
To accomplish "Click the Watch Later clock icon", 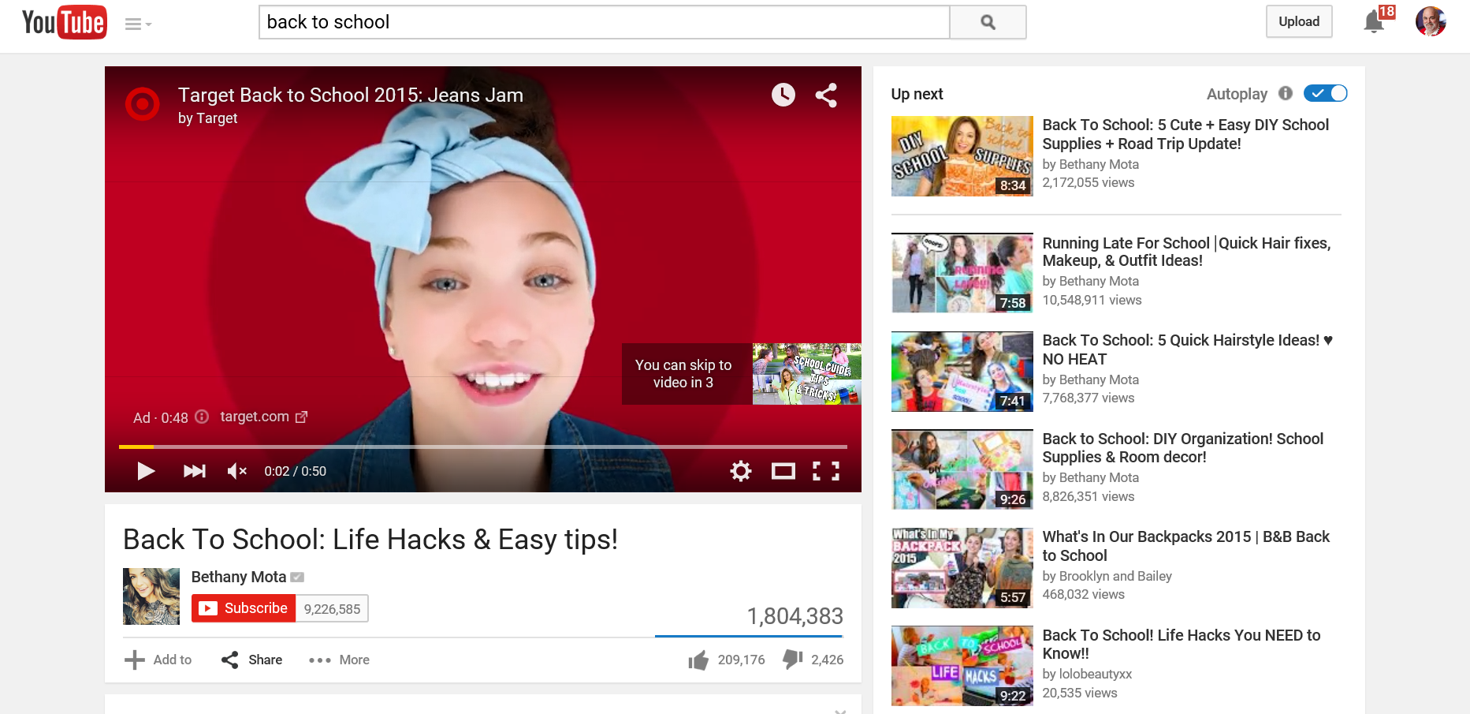I will tap(783, 95).
